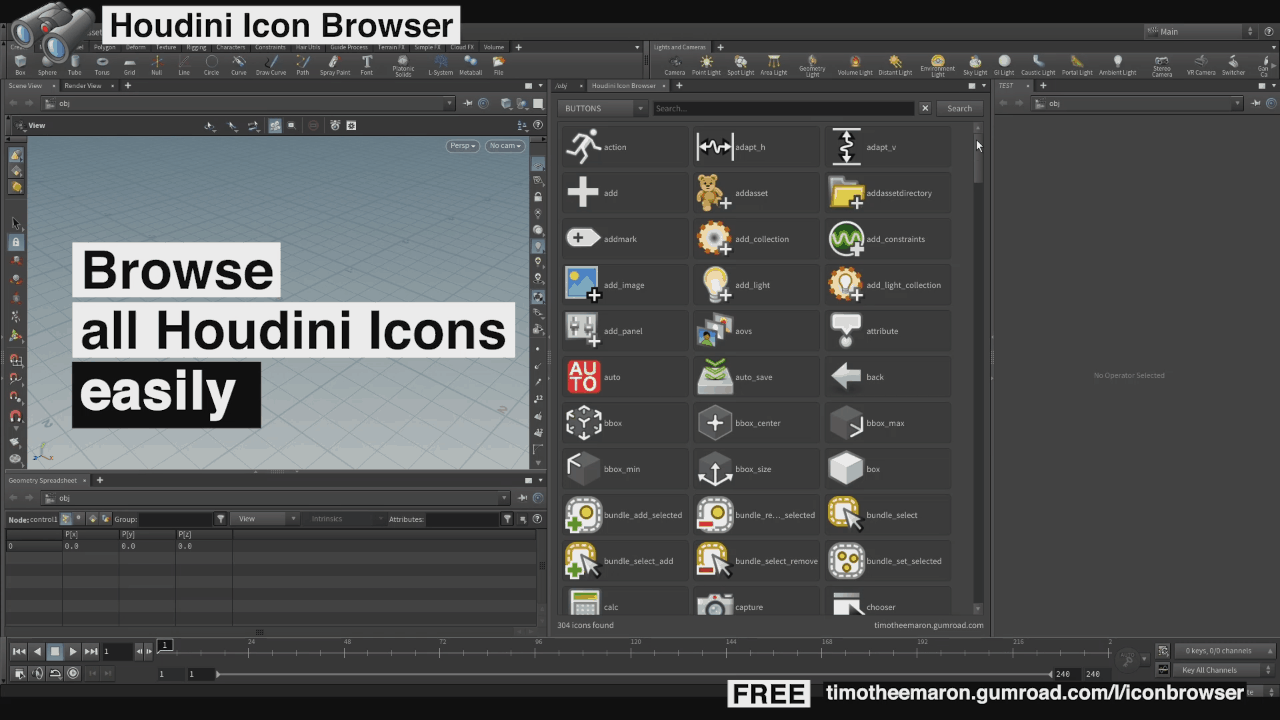Pick the adapt_h icon tile

tap(756, 147)
